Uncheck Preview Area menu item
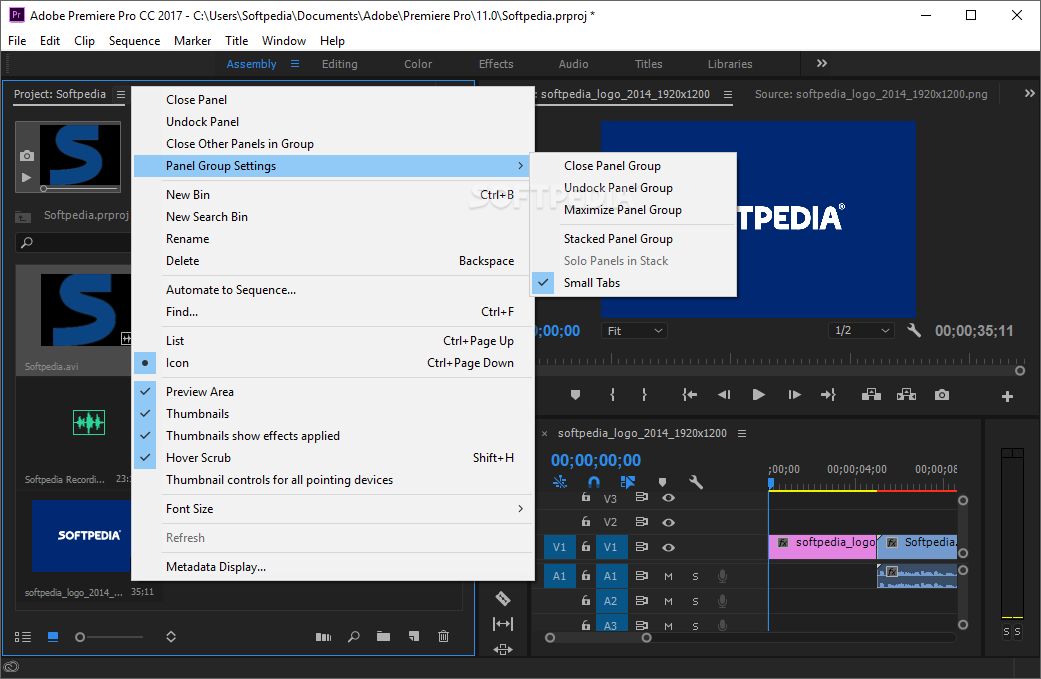Image resolution: width=1041 pixels, height=679 pixels. point(334,392)
